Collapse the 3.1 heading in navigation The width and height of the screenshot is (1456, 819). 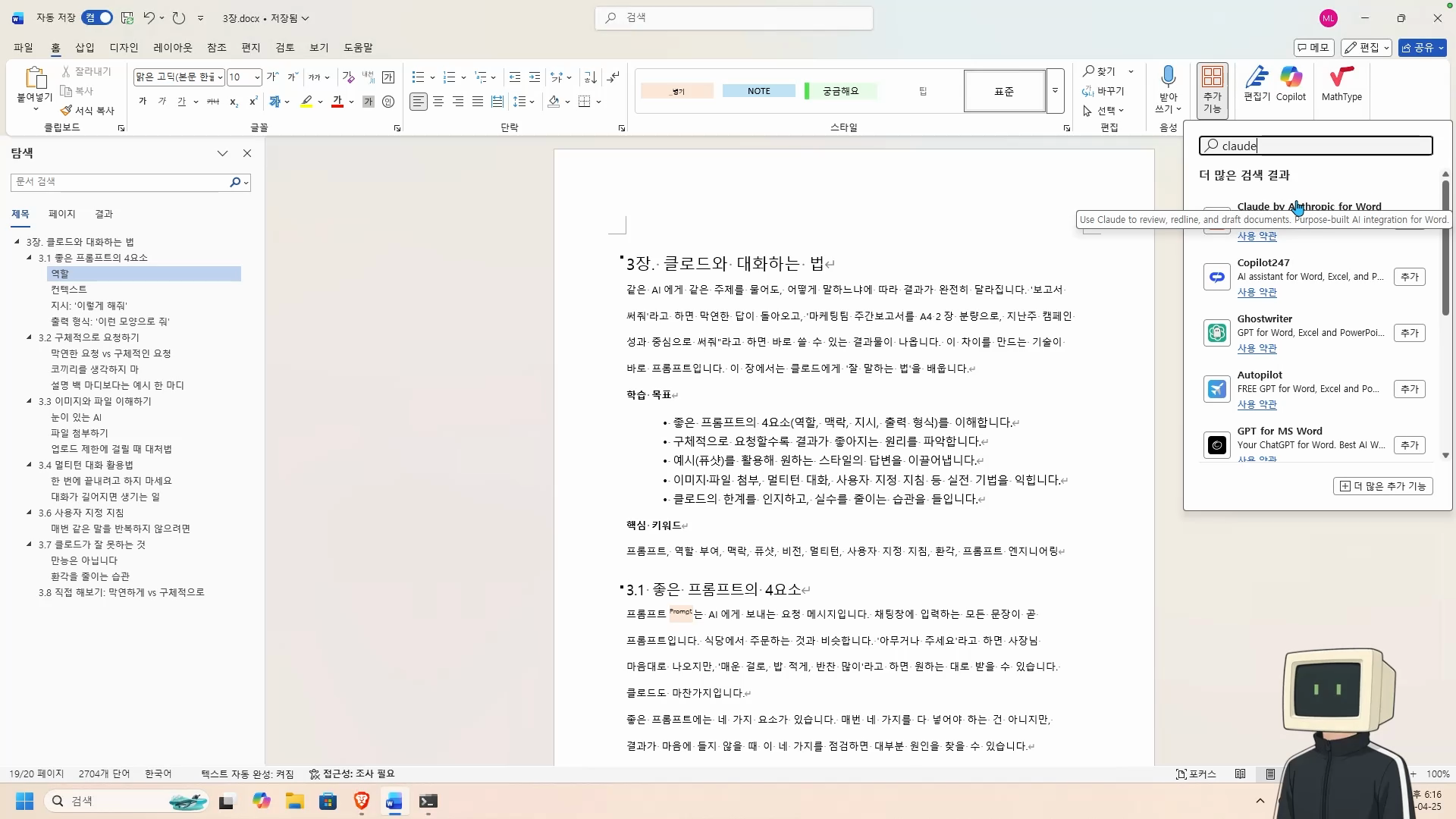click(x=30, y=258)
